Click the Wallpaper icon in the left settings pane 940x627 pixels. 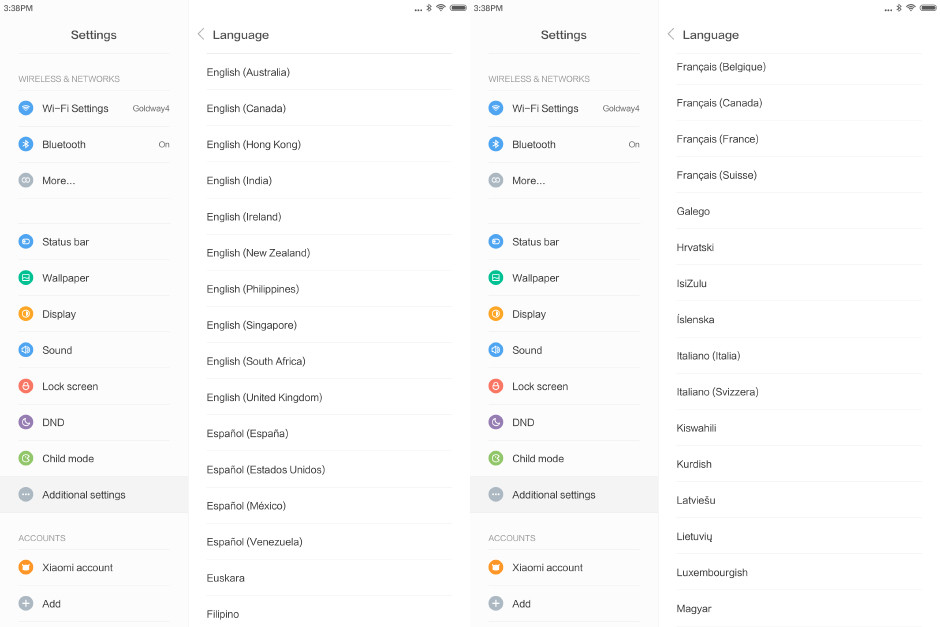pyautogui.click(x=26, y=278)
